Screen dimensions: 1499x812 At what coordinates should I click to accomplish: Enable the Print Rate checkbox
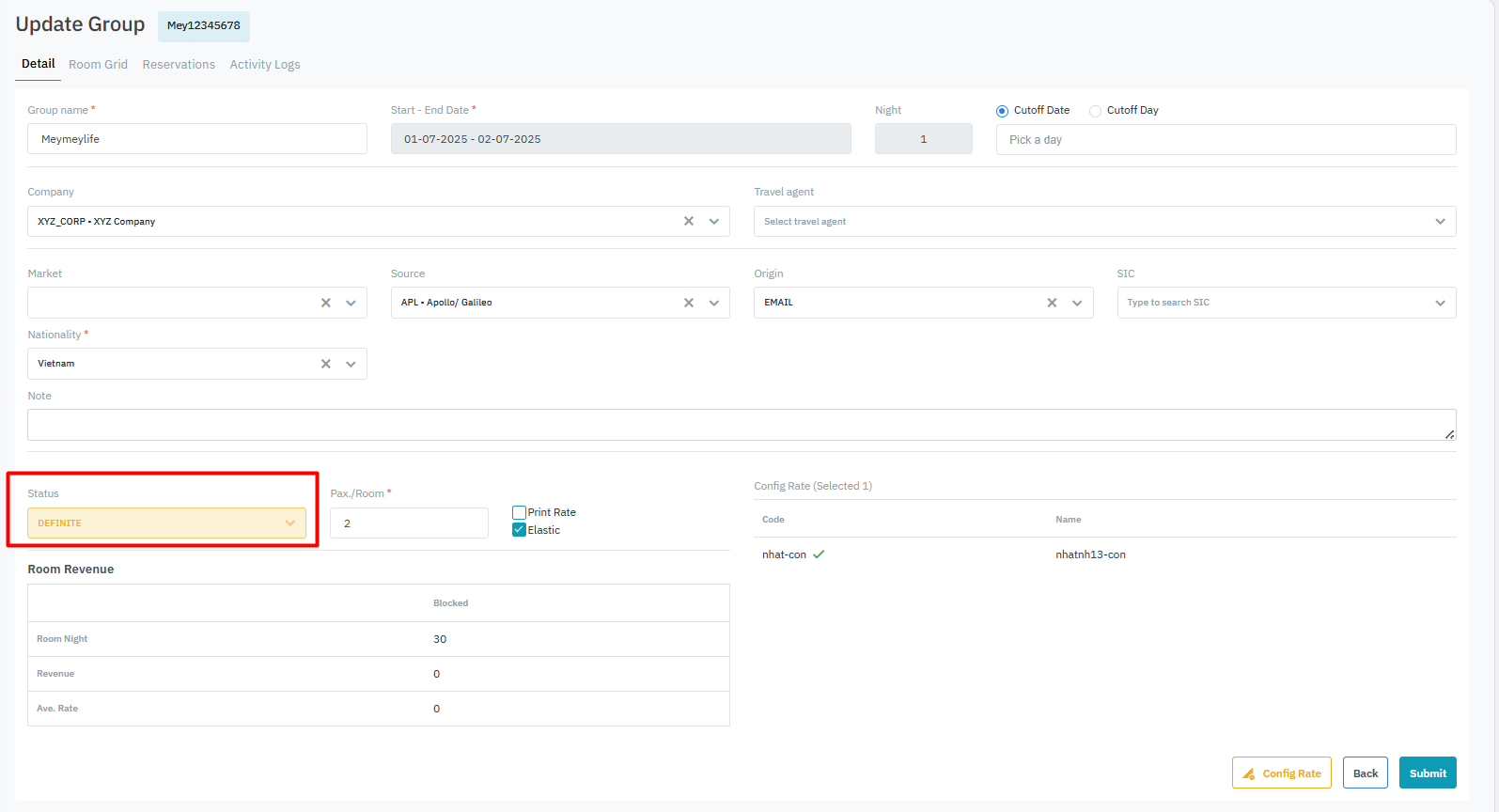(519, 512)
